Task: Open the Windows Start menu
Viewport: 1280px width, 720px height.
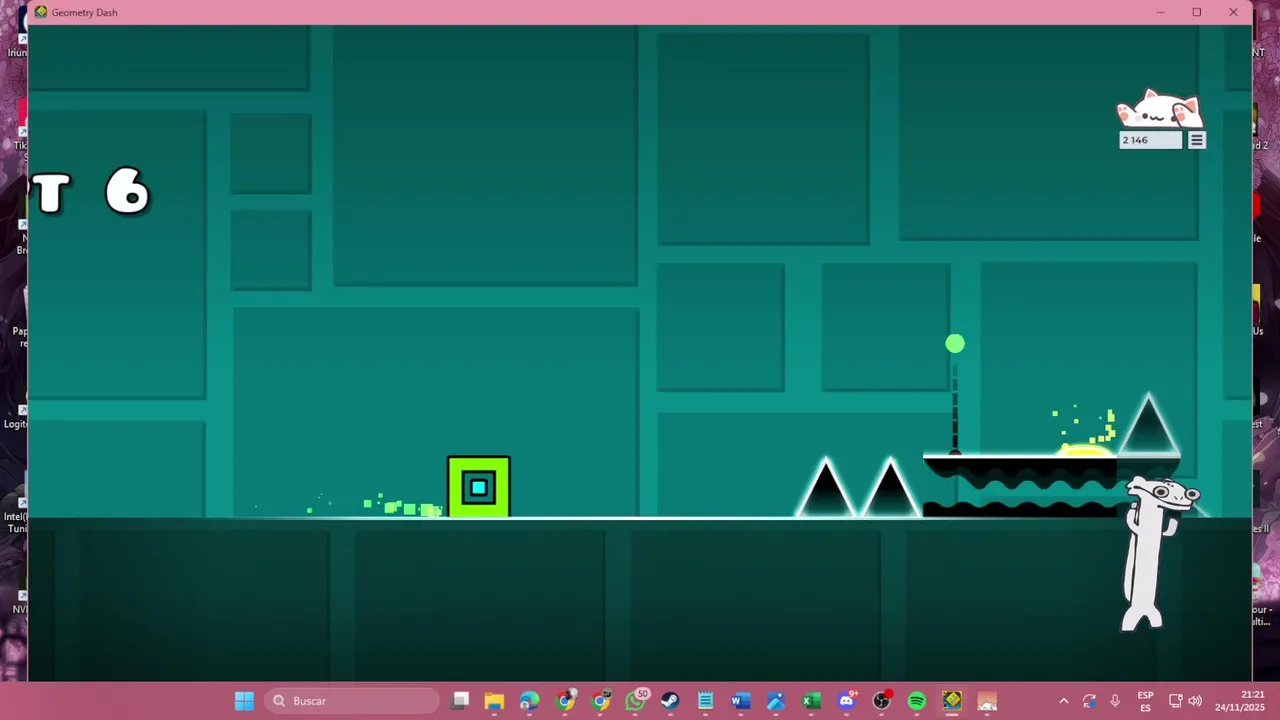Action: click(x=244, y=701)
